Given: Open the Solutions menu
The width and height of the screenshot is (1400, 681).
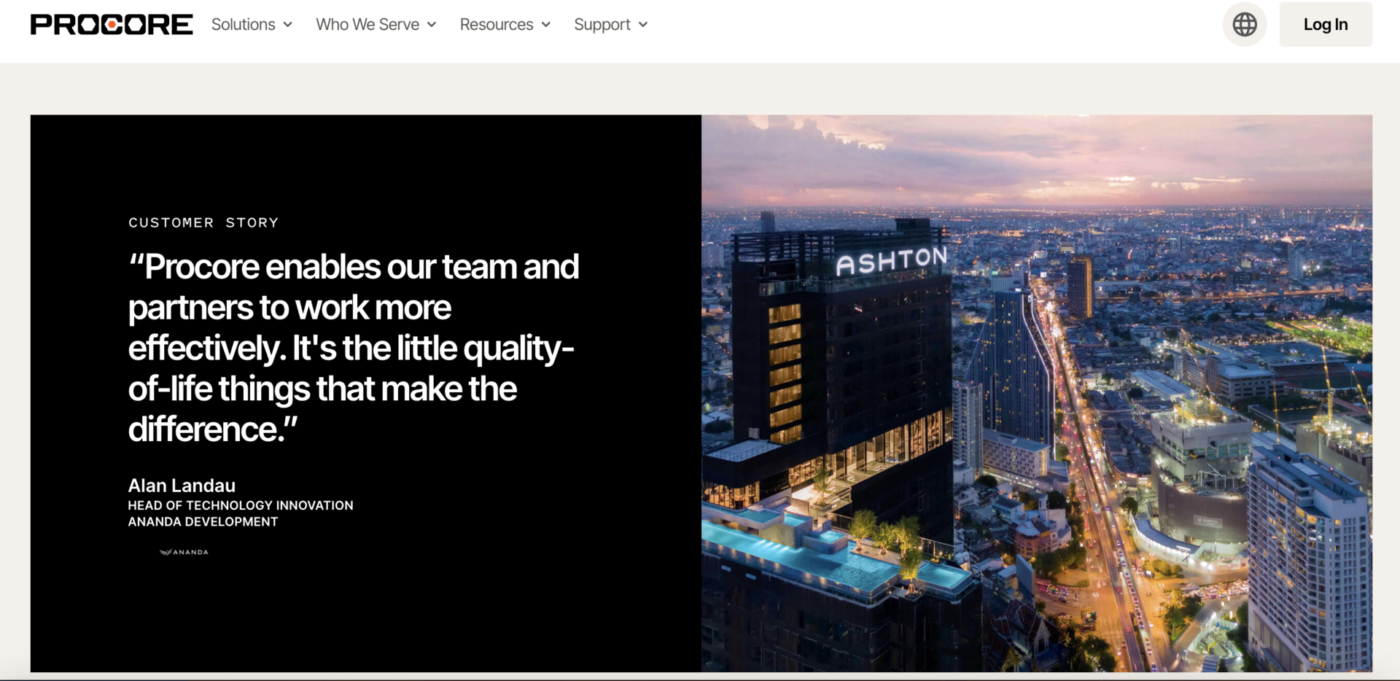Looking at the screenshot, I should coord(252,24).
